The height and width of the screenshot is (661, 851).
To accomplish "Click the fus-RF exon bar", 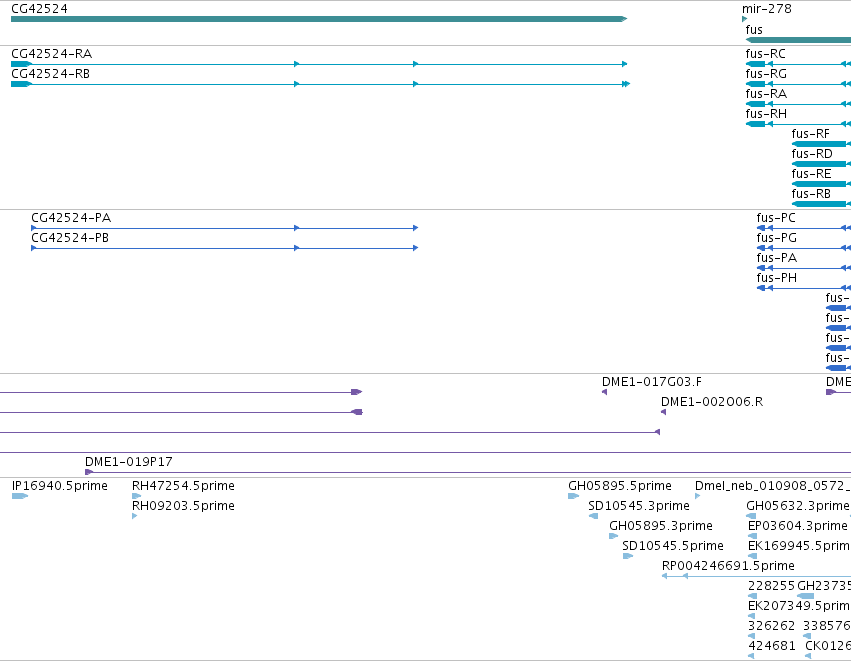I will point(819,144).
